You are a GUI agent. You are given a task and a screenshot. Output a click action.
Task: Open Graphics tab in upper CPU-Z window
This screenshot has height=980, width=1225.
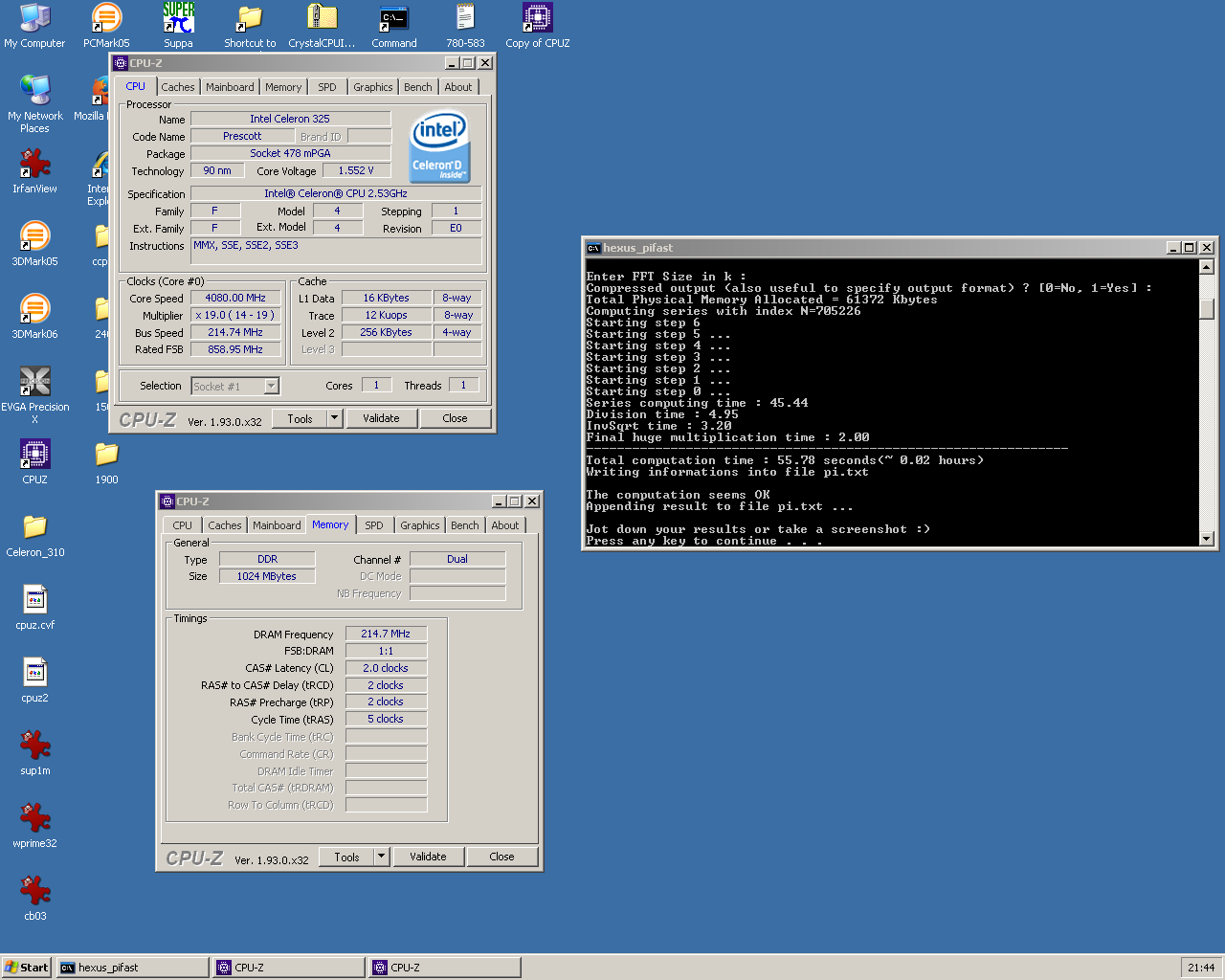pyautogui.click(x=373, y=87)
